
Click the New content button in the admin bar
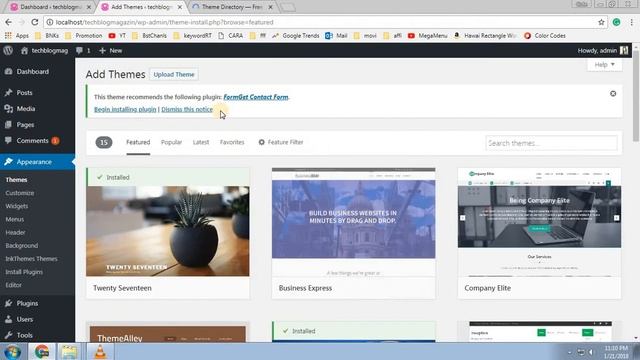pos(111,51)
